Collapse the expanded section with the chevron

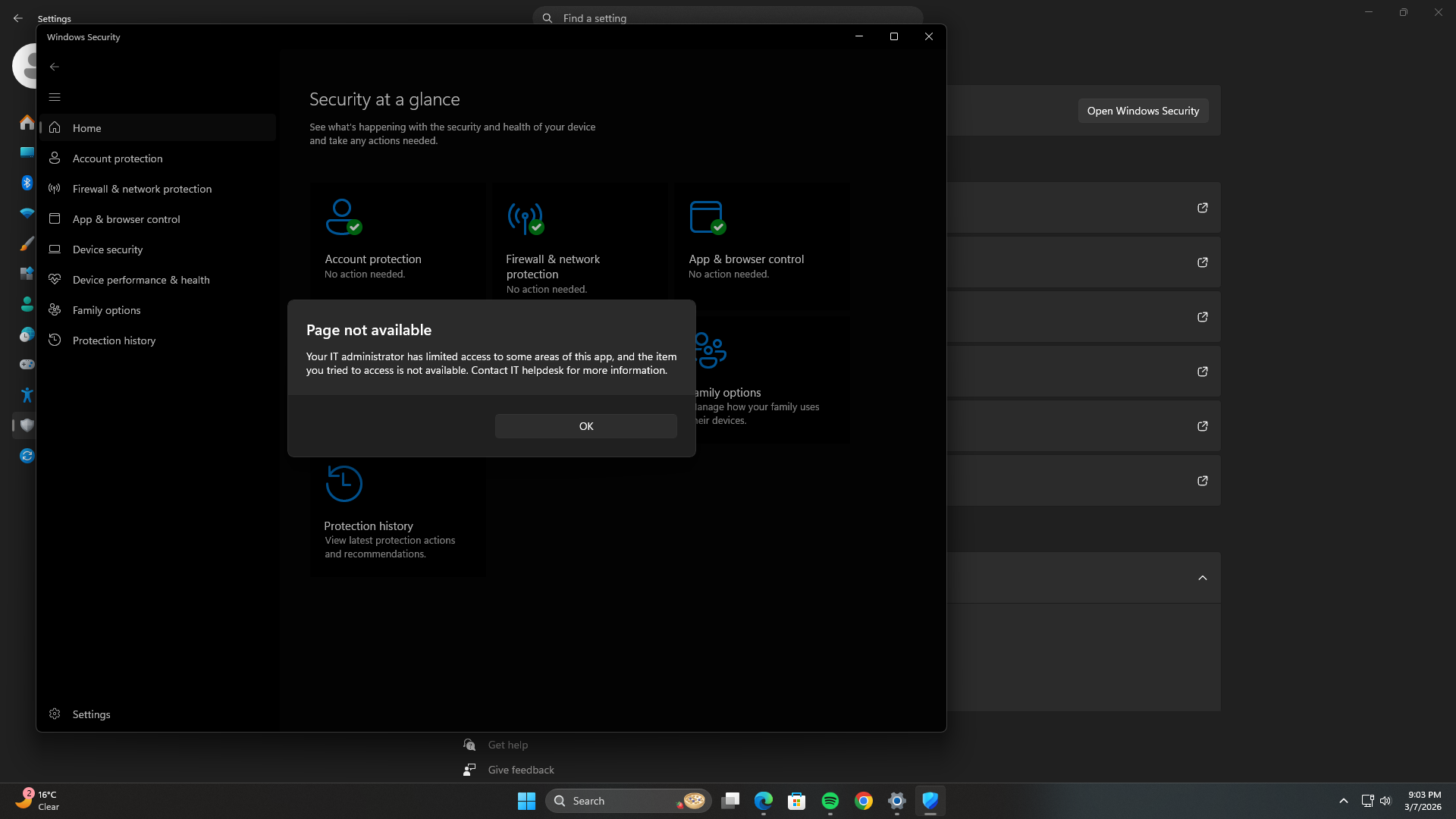click(1203, 577)
